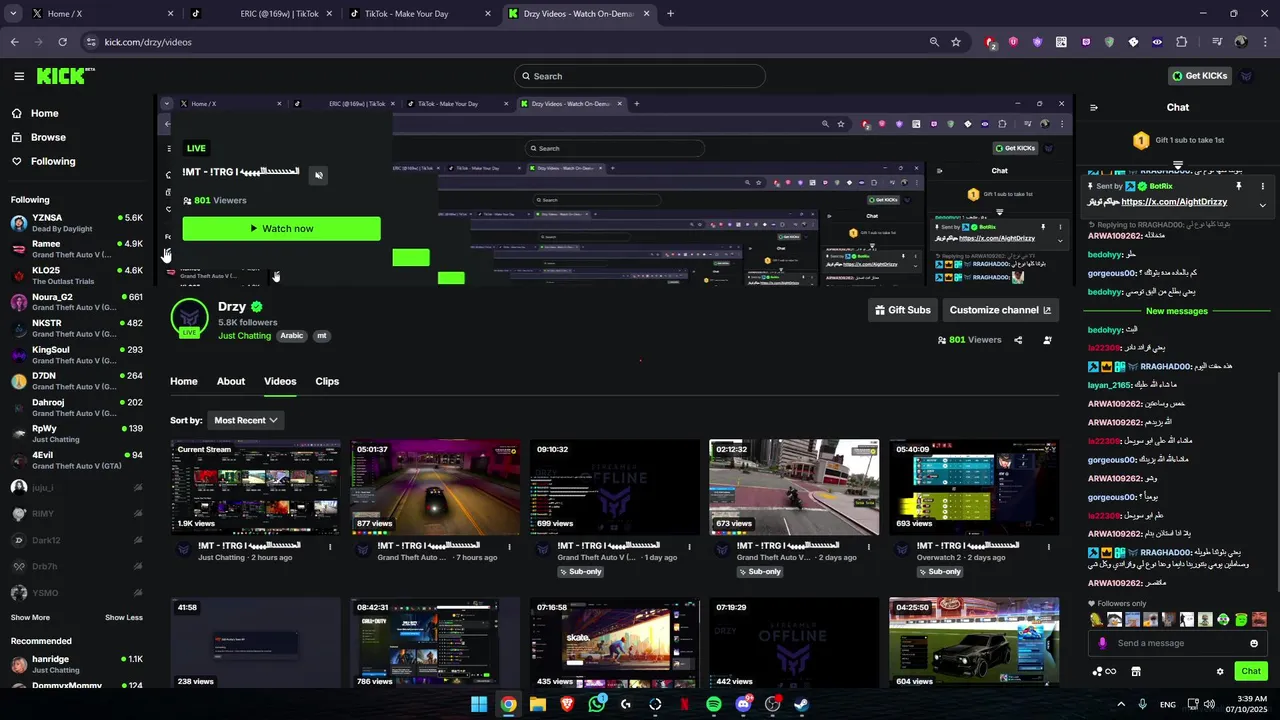Open options menu for 05:01:37 video
Image resolution: width=1280 pixels, height=720 pixels.
tap(510, 547)
